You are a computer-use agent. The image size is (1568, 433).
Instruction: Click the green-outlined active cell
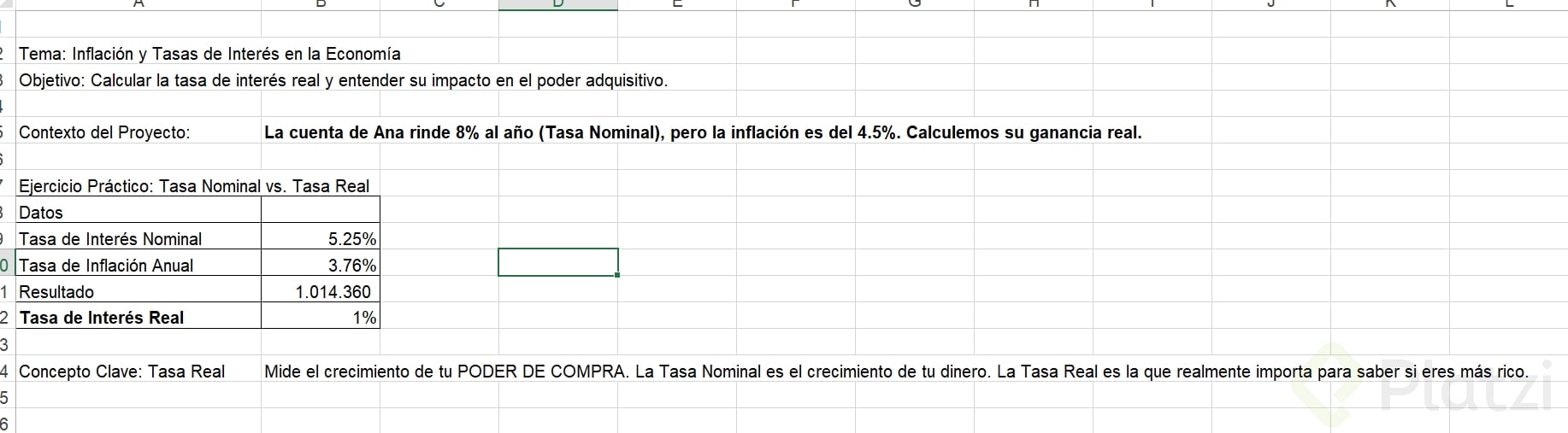(x=557, y=262)
